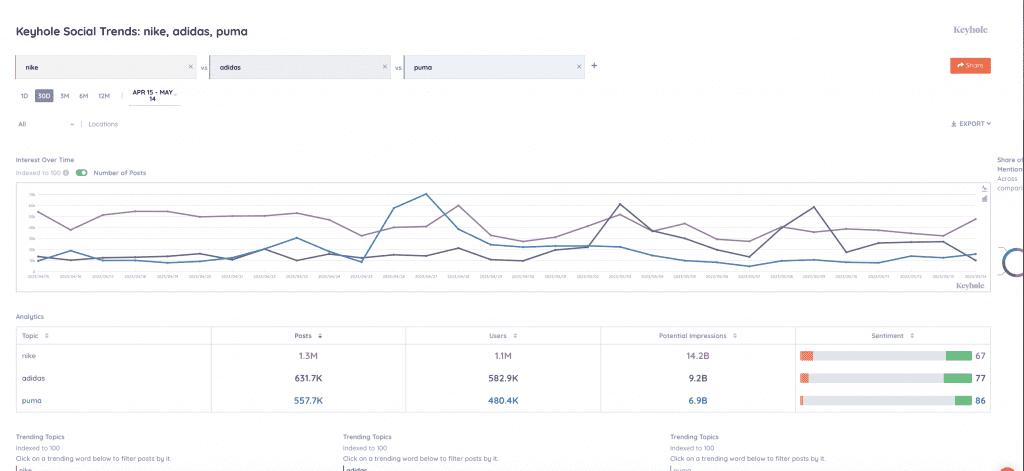Image resolution: width=1024 pixels, height=471 pixels.
Task: Click adidas impressions value 9.2B
Action: pos(697,378)
